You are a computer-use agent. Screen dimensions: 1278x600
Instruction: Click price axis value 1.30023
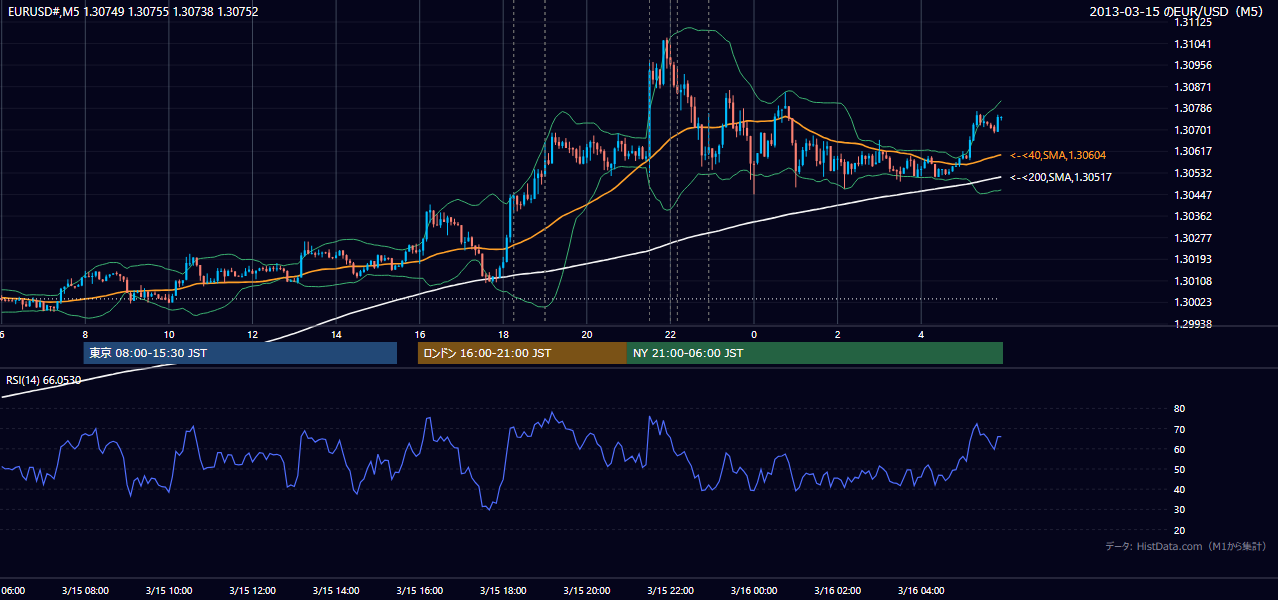coord(1193,302)
